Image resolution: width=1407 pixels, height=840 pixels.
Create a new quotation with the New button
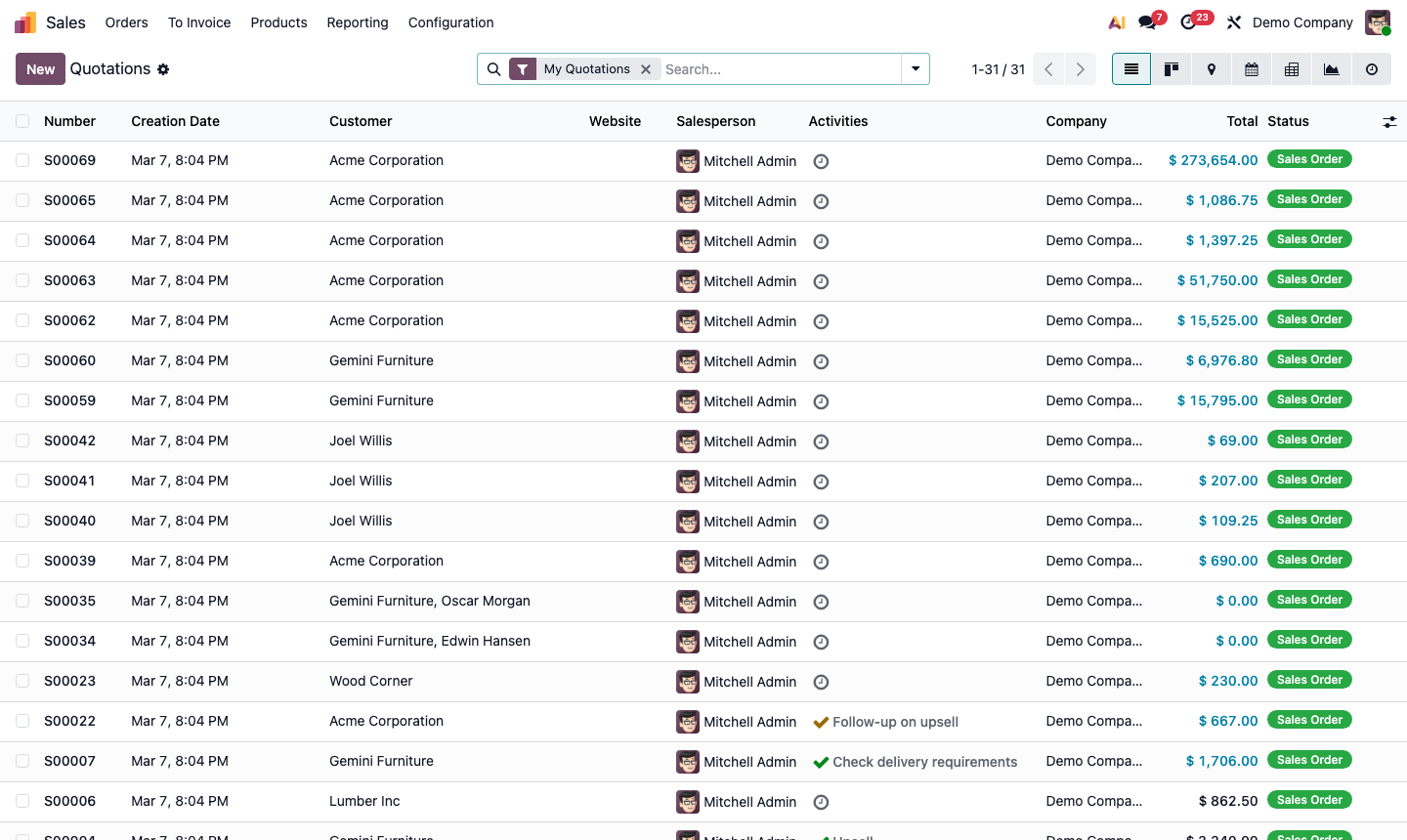[40, 68]
